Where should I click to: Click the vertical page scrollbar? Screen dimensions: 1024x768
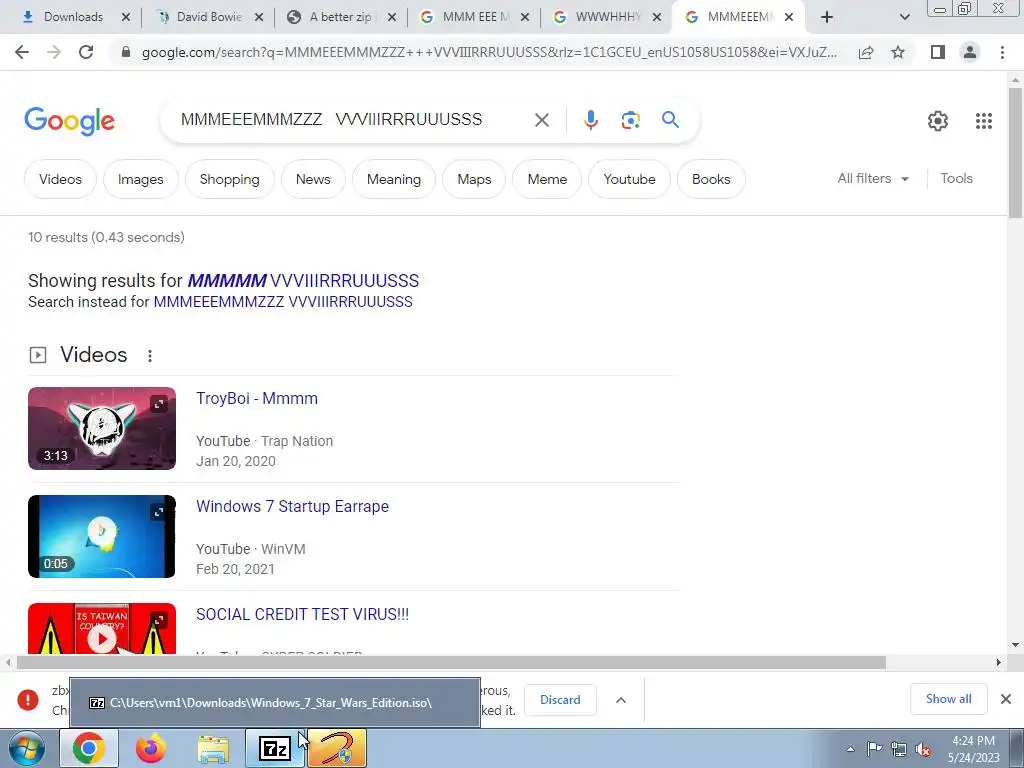coord(1015,153)
